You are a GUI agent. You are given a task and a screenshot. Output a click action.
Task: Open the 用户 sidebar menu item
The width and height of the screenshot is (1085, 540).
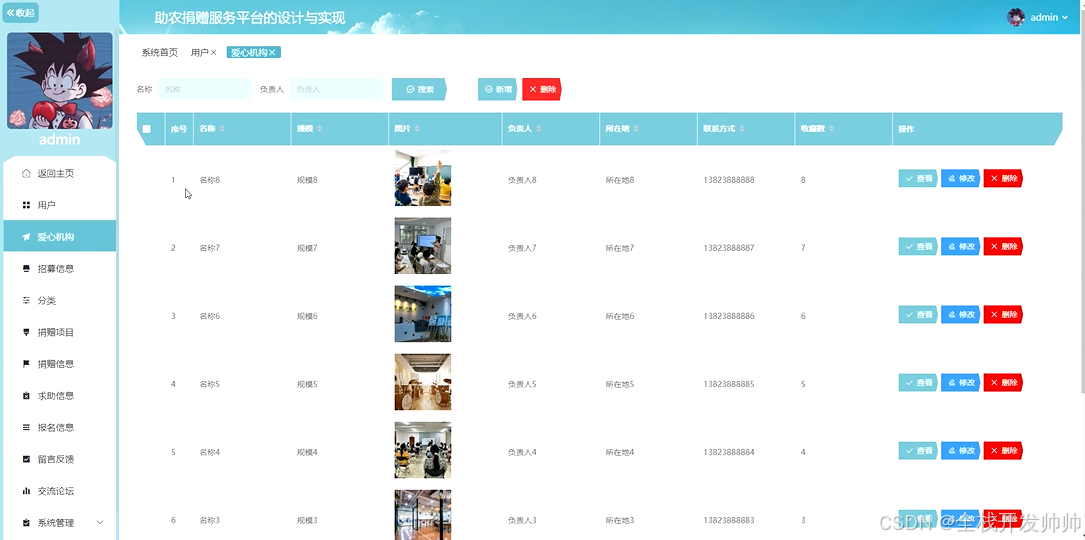(59, 205)
